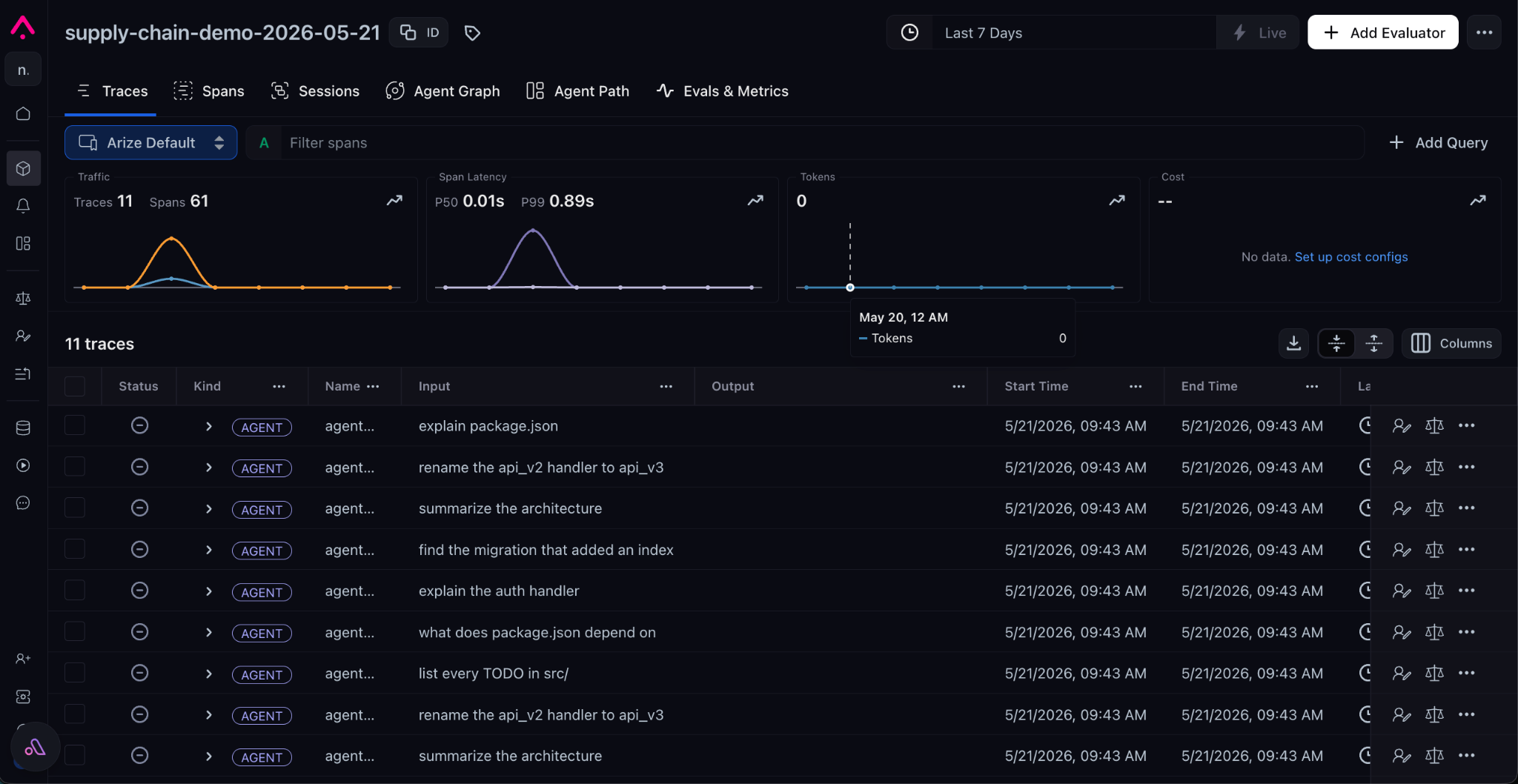Open the Start Time column options menu
The width and height of the screenshot is (1518, 784).
coord(1136,386)
